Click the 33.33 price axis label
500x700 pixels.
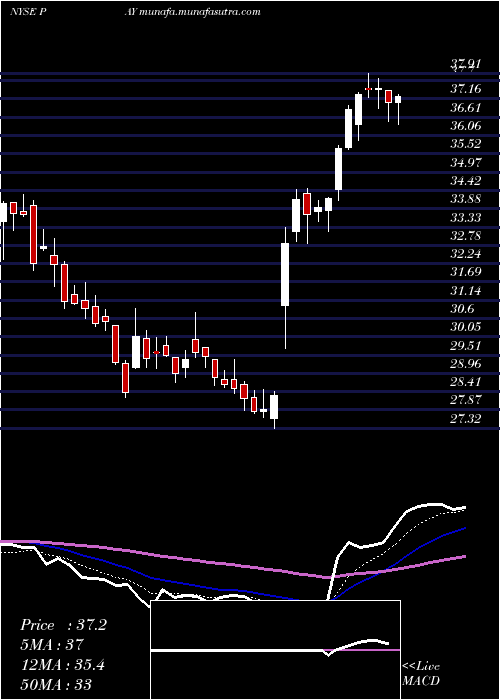point(466,217)
